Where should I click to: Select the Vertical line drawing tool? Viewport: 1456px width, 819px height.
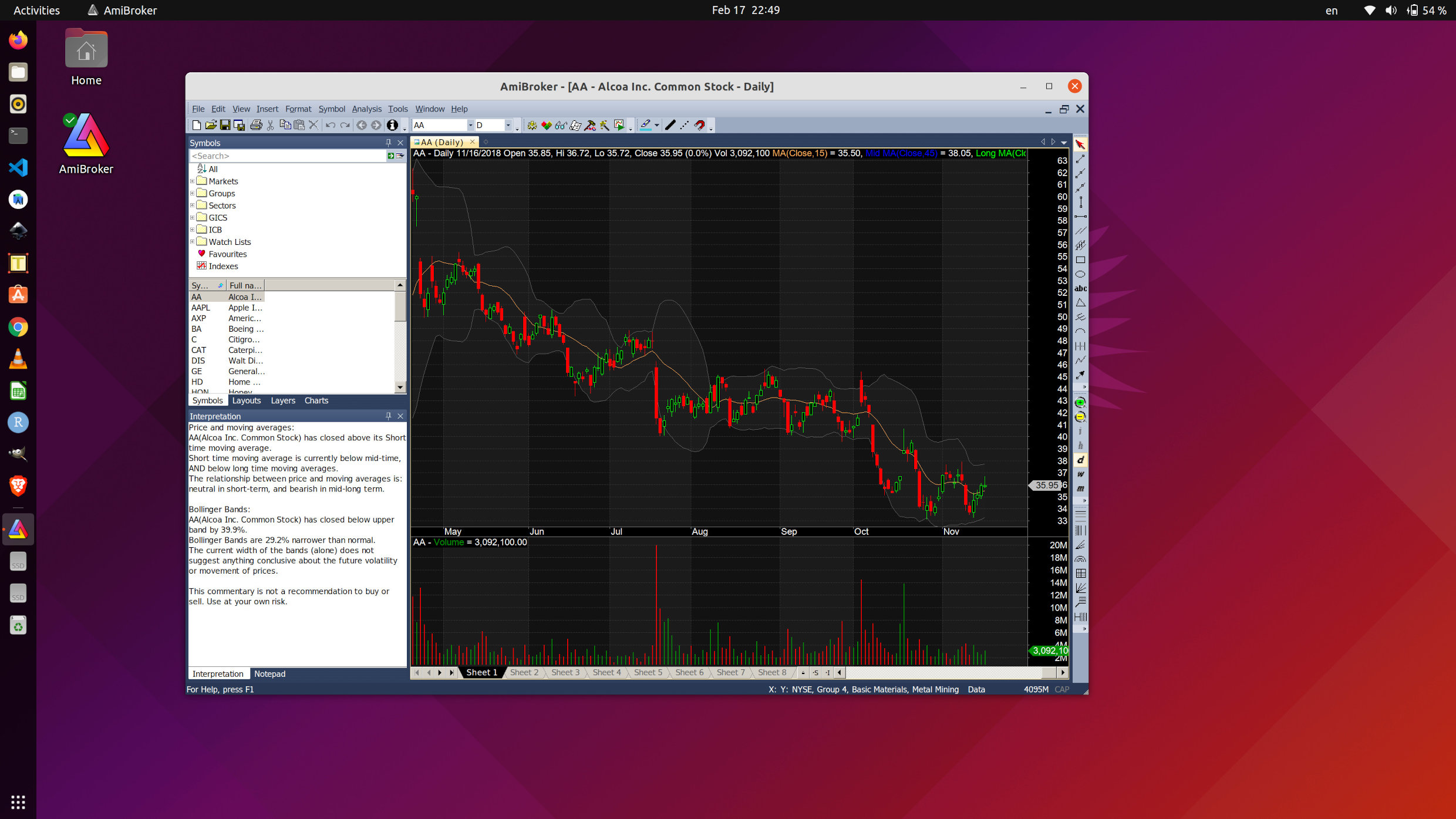[x=1080, y=202]
